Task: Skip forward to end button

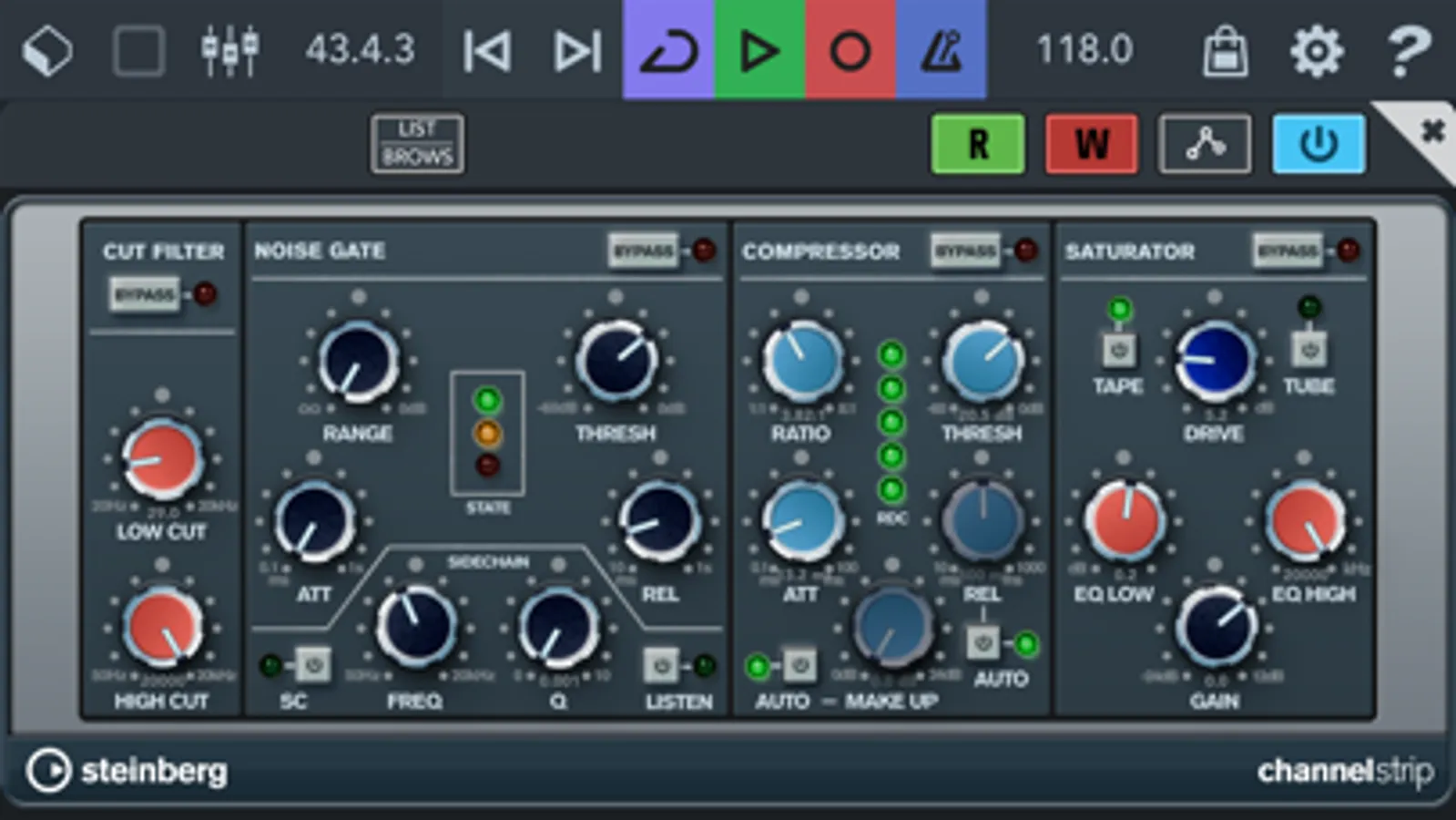Action: (577, 50)
